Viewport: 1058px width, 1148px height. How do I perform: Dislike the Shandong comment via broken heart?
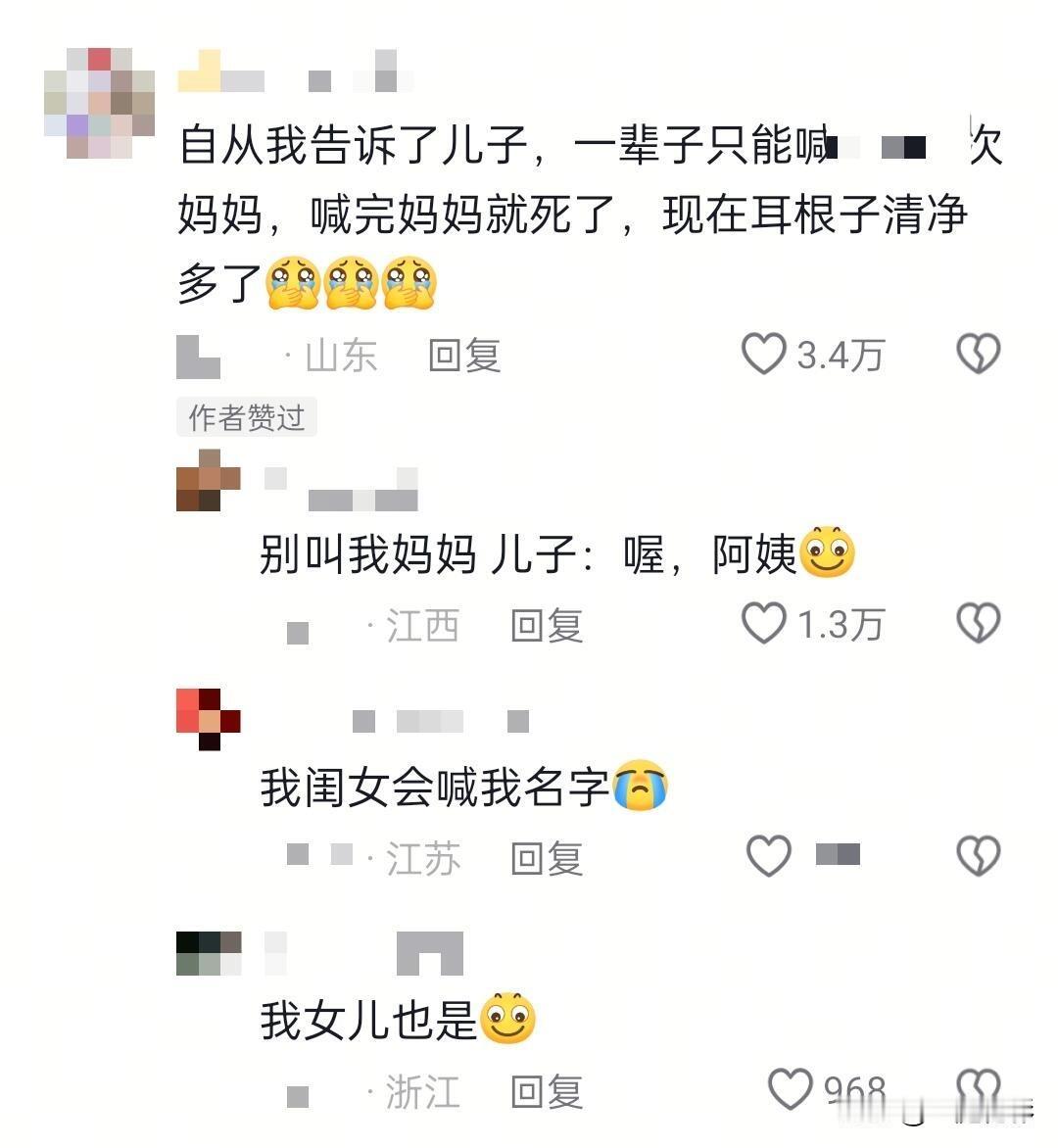point(979,355)
